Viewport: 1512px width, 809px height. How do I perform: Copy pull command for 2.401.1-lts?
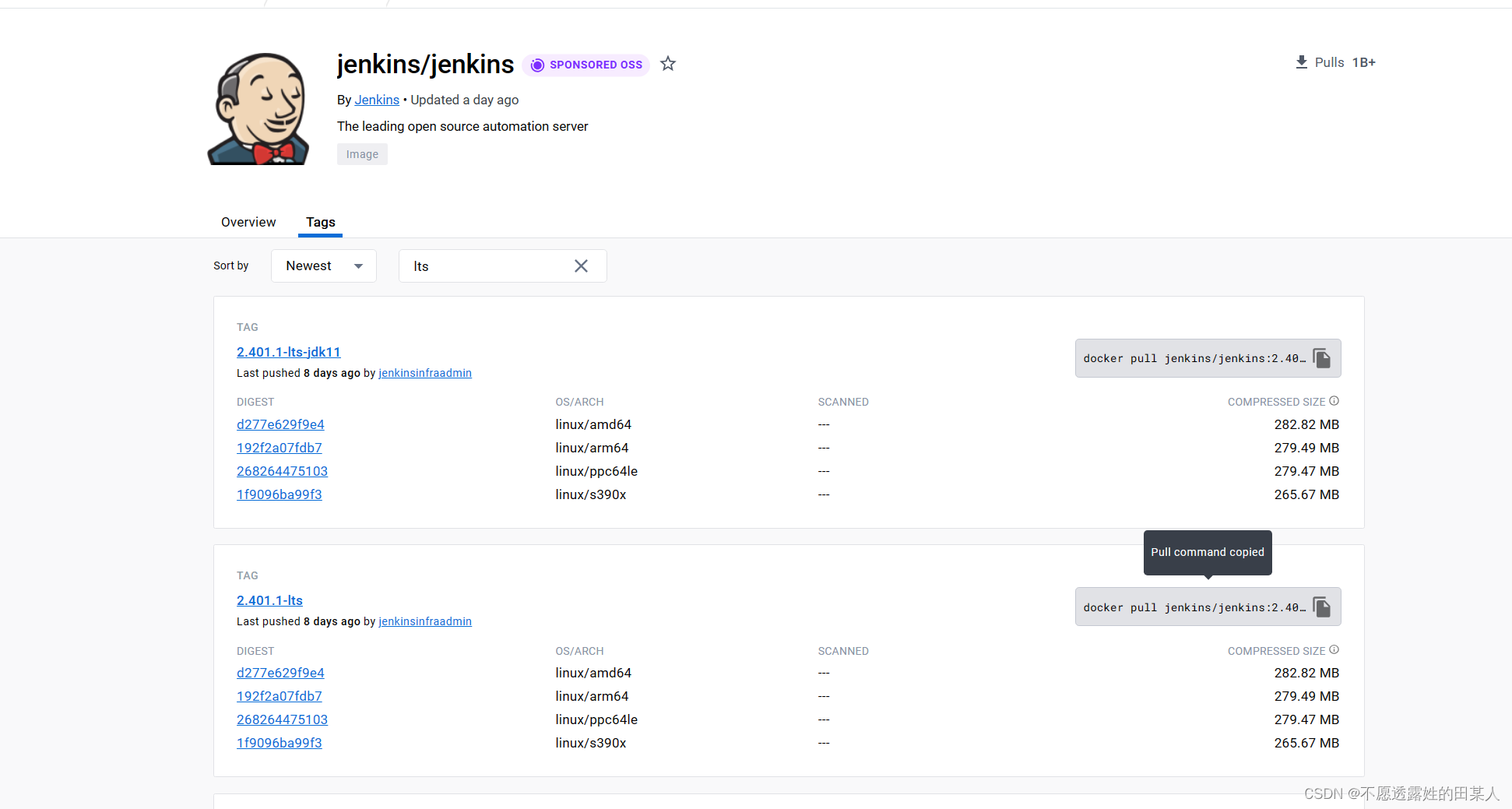[x=1321, y=607]
